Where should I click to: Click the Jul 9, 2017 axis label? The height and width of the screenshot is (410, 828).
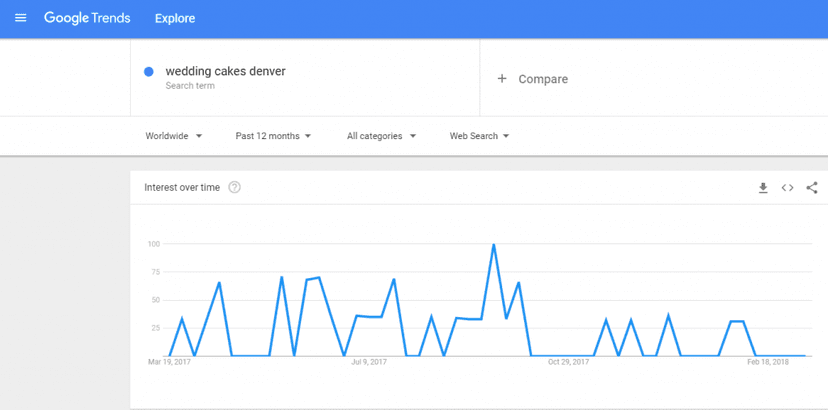[369, 362]
